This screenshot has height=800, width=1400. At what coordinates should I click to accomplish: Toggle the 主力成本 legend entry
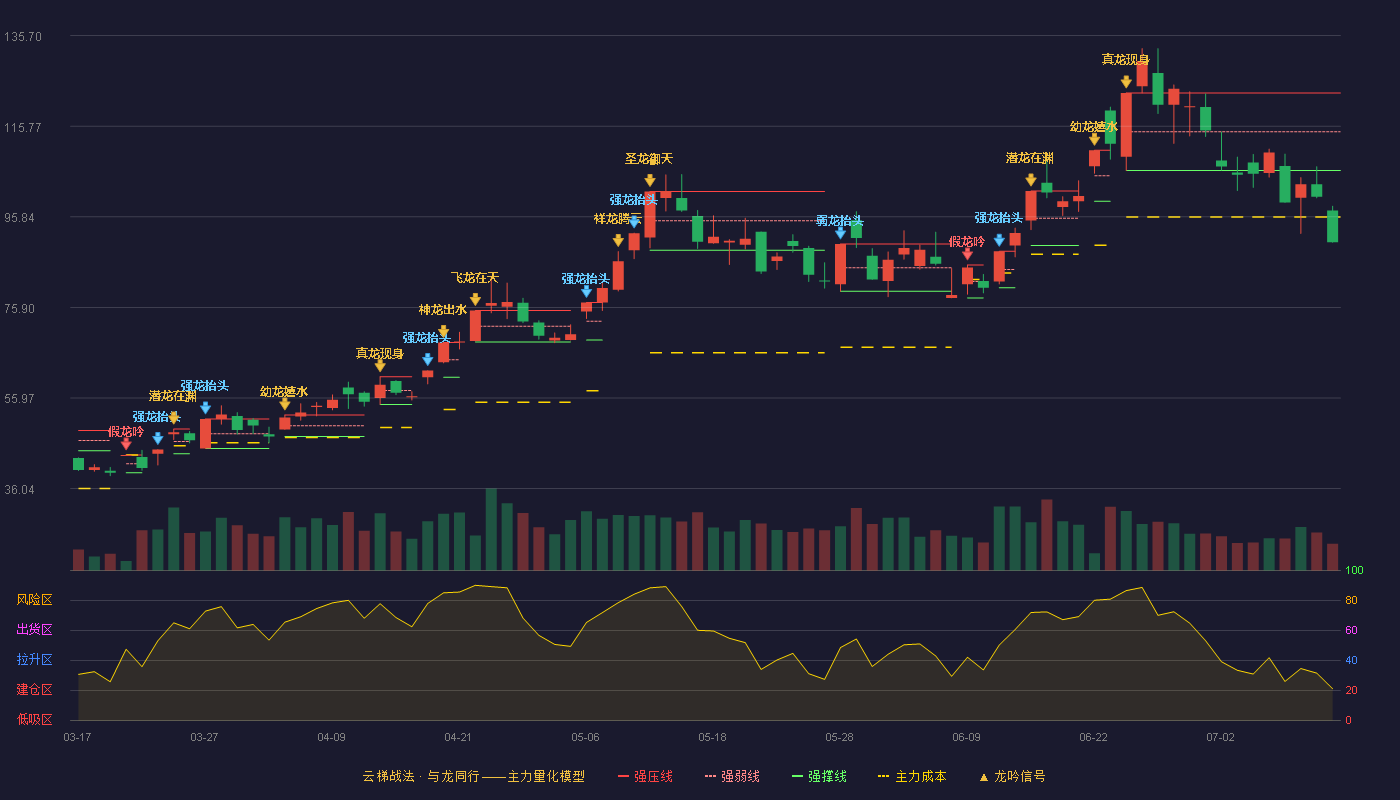tap(911, 776)
